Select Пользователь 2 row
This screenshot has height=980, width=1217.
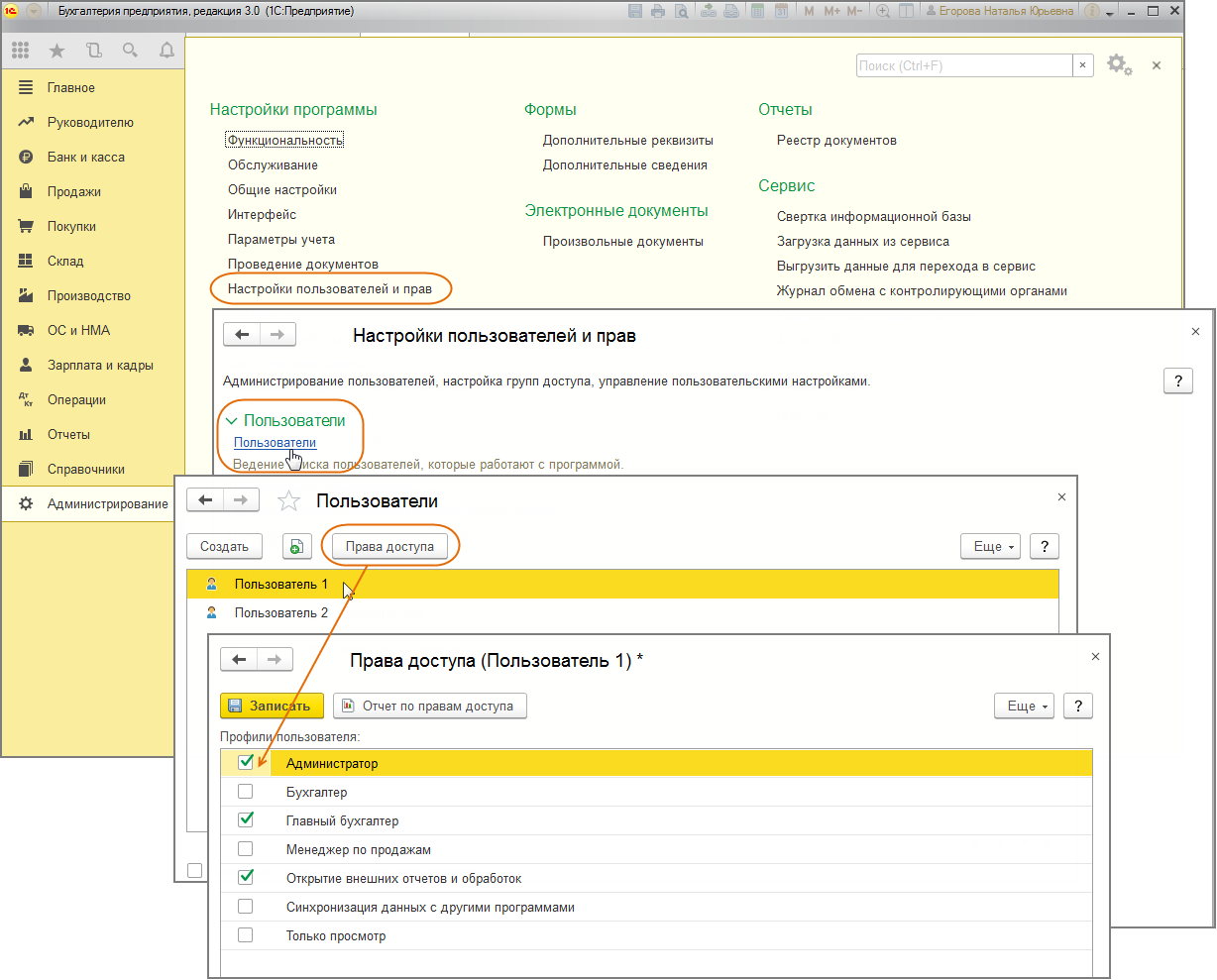(622, 612)
